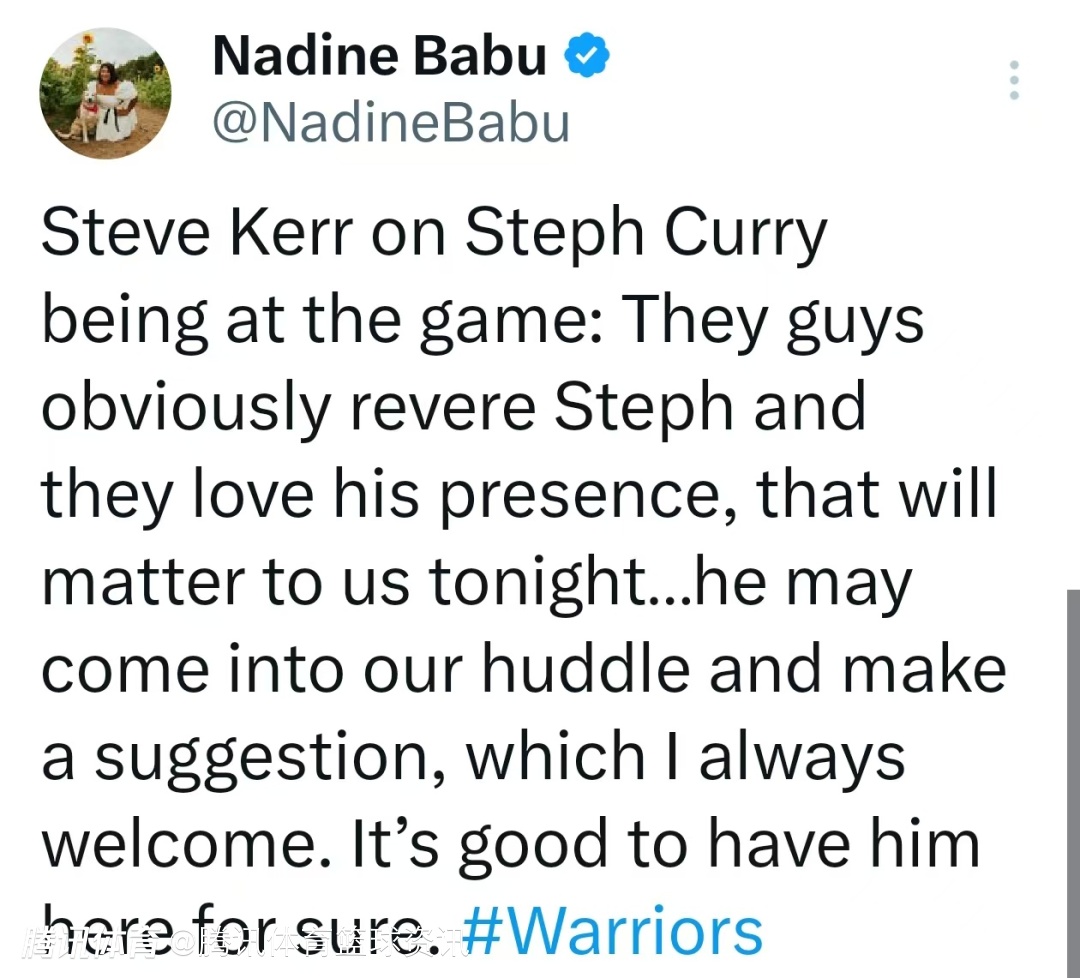Click the word "huddle" in the tweet
Viewport: 1080px width, 978px height.
(x=585, y=667)
